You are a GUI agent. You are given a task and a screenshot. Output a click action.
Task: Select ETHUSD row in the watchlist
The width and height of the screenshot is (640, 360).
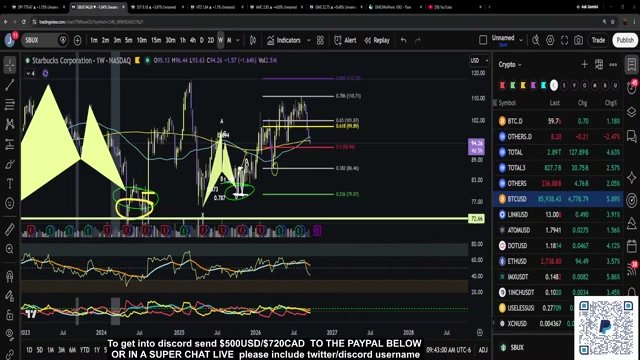(558, 261)
